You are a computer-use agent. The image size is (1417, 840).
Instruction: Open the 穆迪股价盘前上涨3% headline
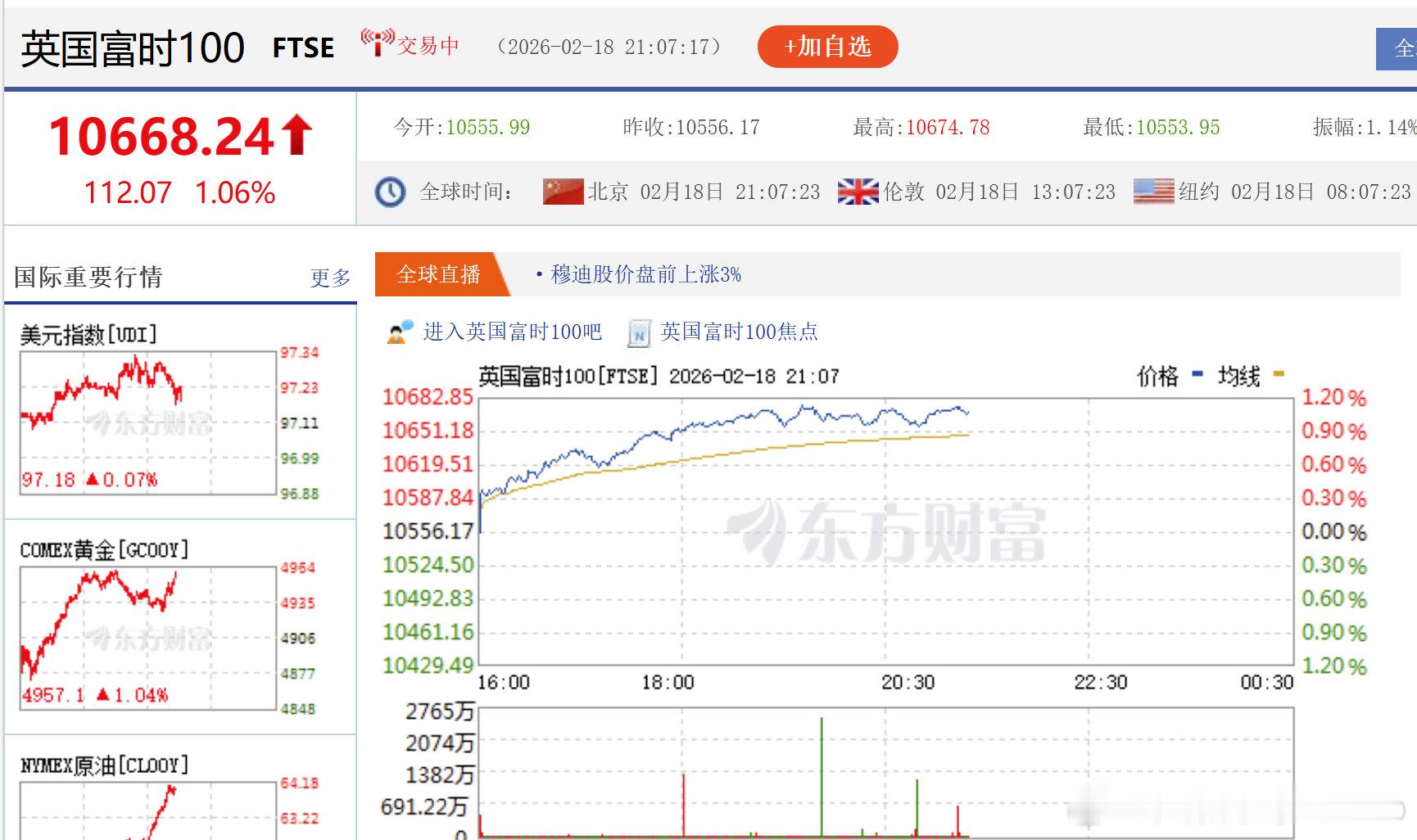coord(645,274)
